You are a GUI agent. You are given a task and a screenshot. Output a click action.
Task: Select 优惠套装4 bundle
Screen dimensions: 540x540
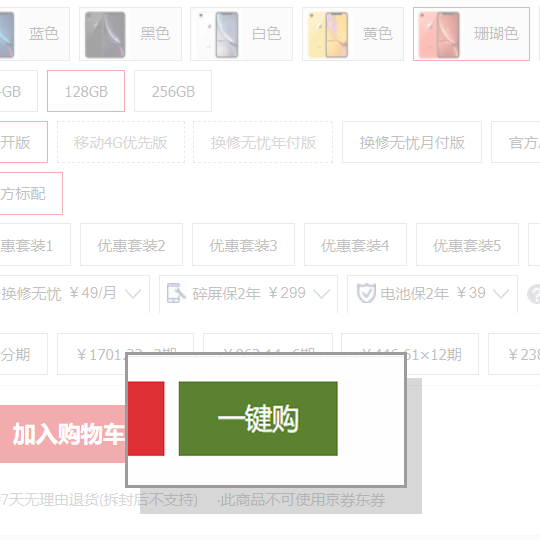(355, 245)
